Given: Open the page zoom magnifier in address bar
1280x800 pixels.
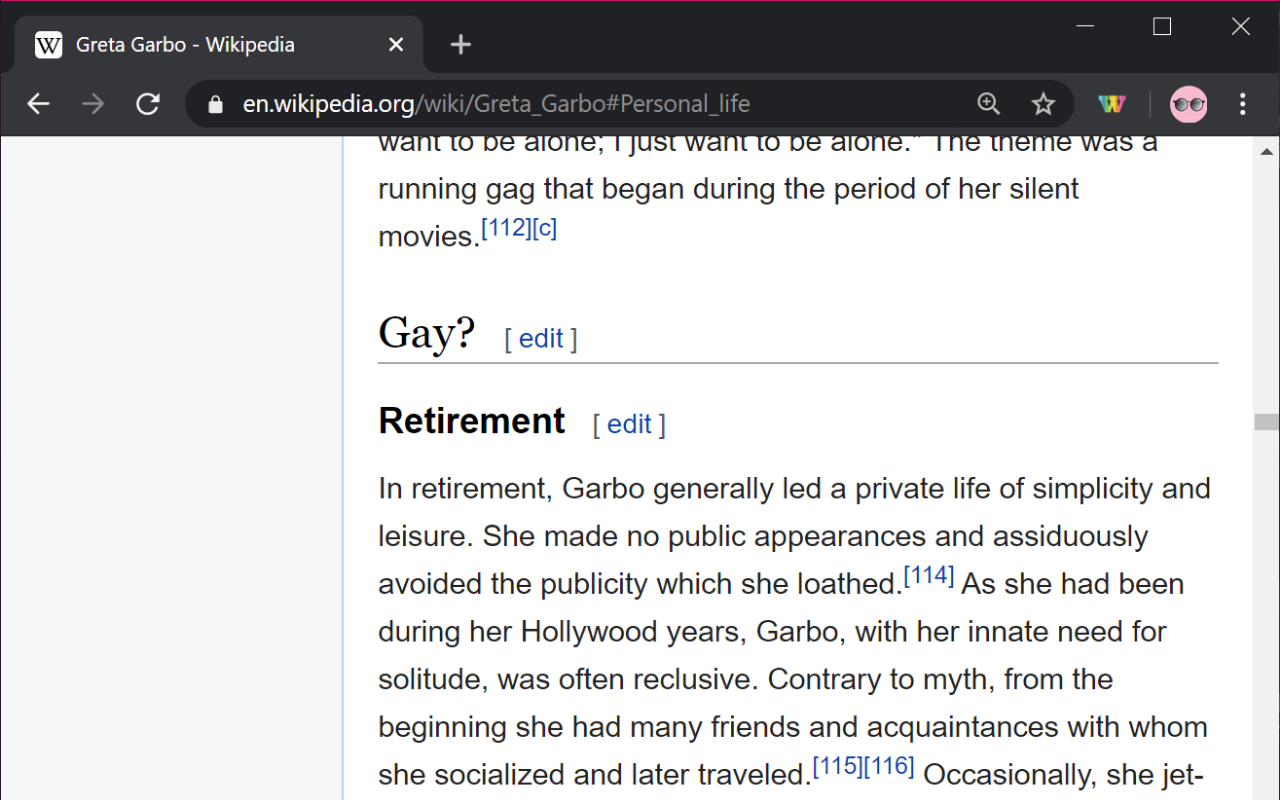Looking at the screenshot, I should click(988, 103).
